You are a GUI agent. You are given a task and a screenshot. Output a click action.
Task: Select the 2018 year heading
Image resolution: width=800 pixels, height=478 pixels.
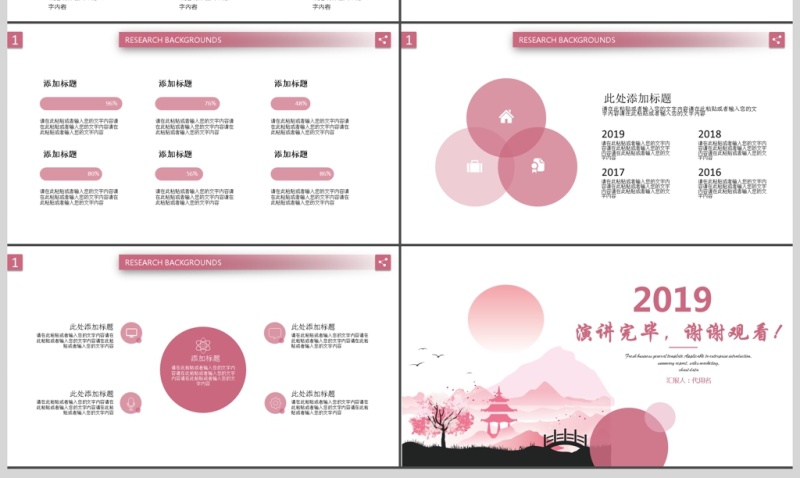pyautogui.click(x=710, y=134)
